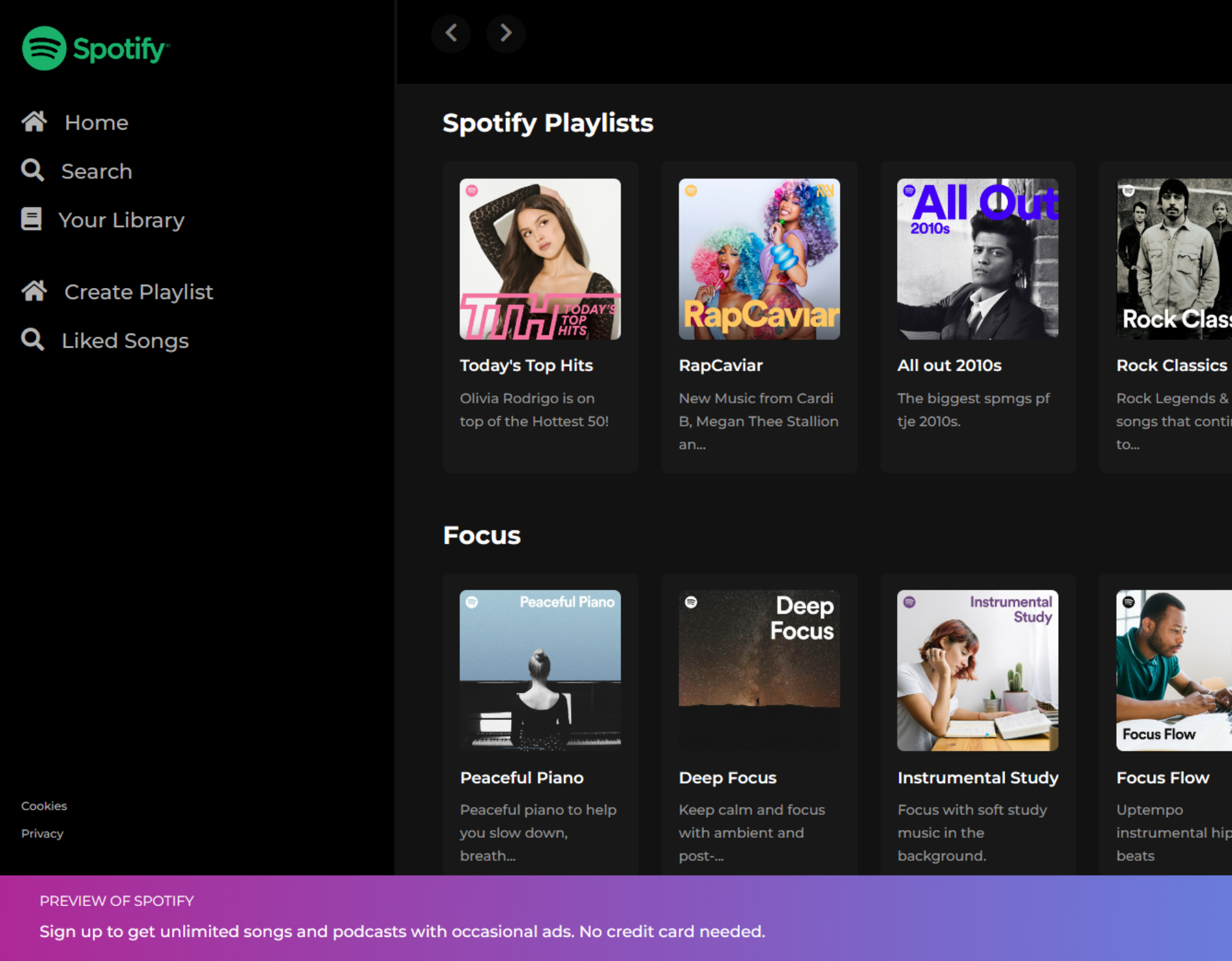Click the Home house icon
This screenshot has height=961, width=1232.
34,122
